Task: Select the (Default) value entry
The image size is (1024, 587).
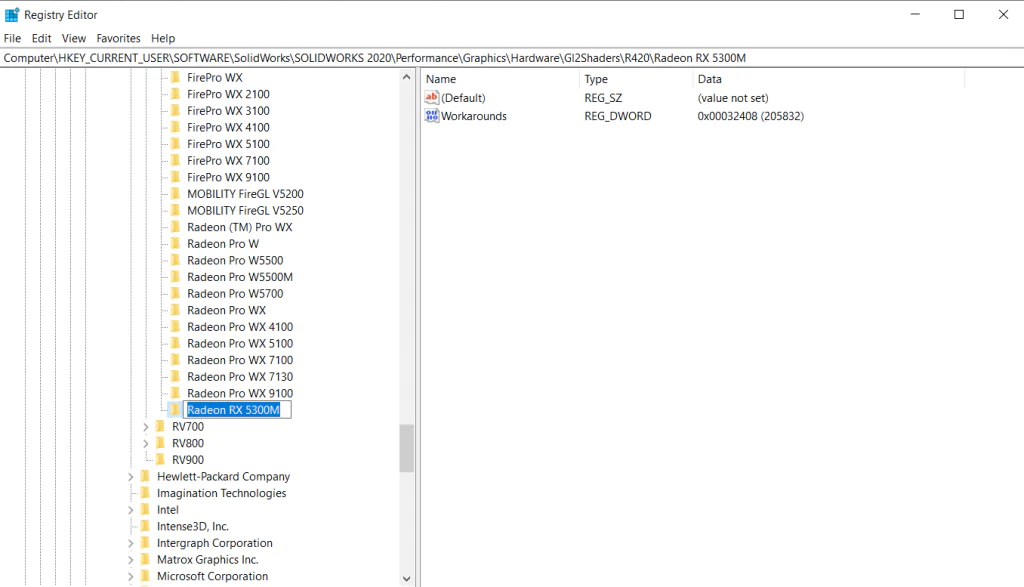Action: click(463, 98)
